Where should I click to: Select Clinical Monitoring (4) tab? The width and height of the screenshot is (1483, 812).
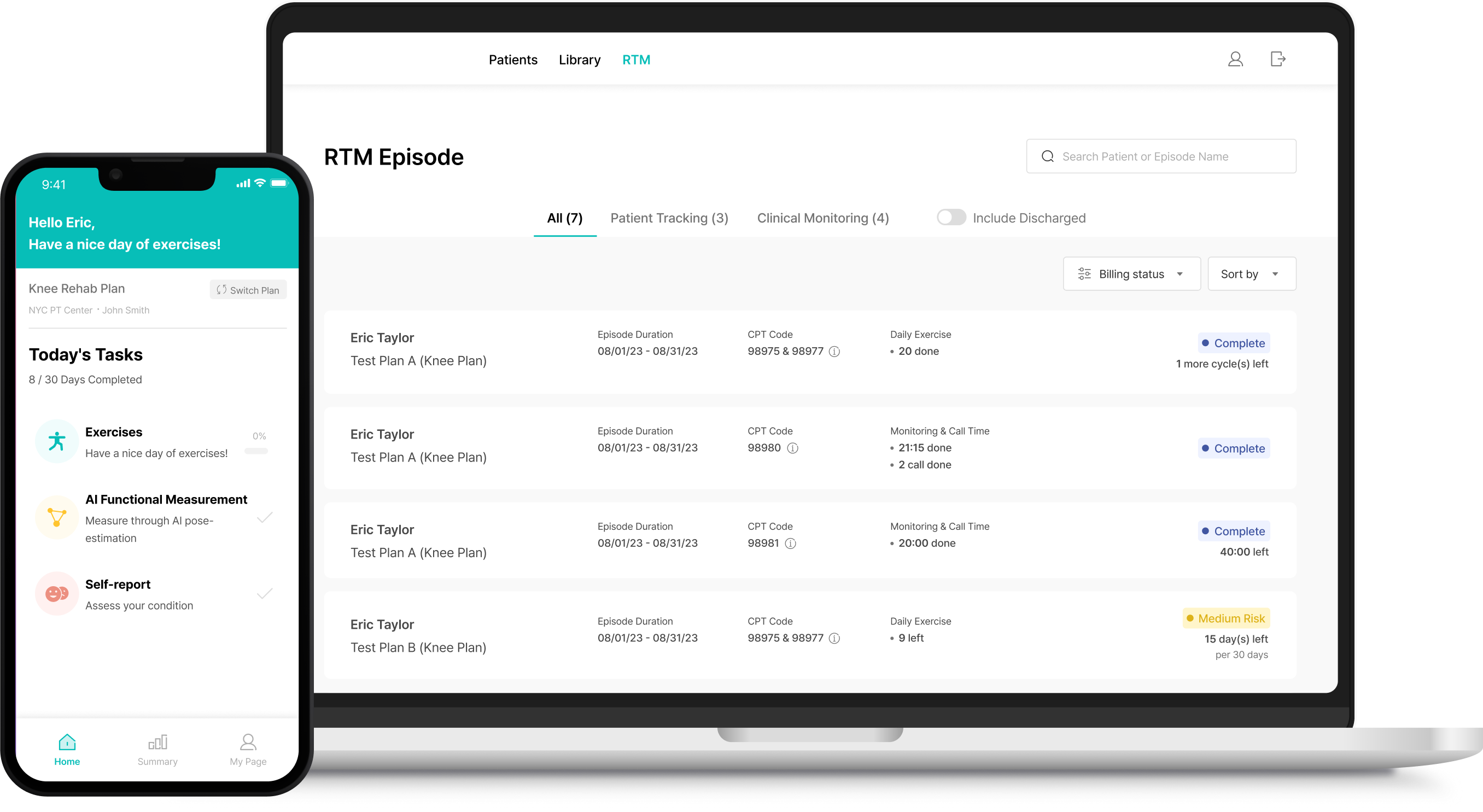tap(822, 218)
